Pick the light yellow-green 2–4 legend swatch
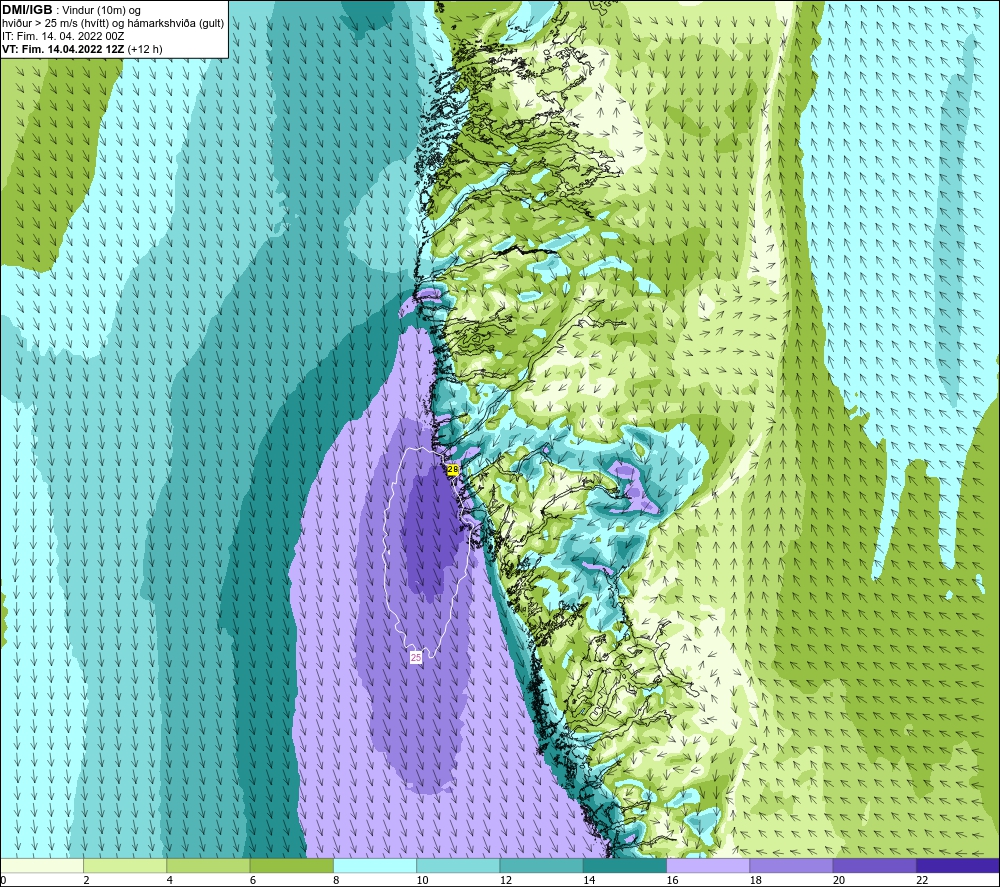This screenshot has width=1000, height=887. click(125, 865)
